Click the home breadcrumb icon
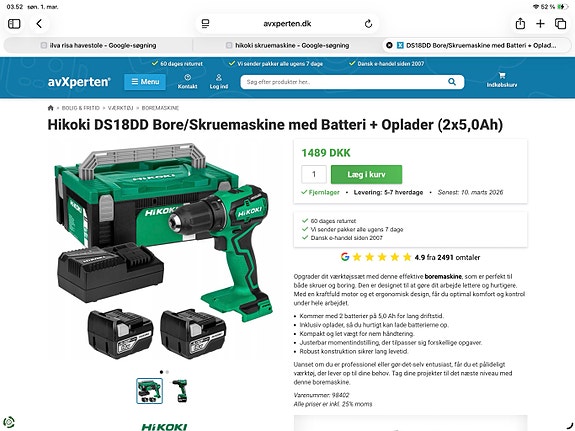Screen dimensions: 575x431 pyautogui.click(x=51, y=108)
